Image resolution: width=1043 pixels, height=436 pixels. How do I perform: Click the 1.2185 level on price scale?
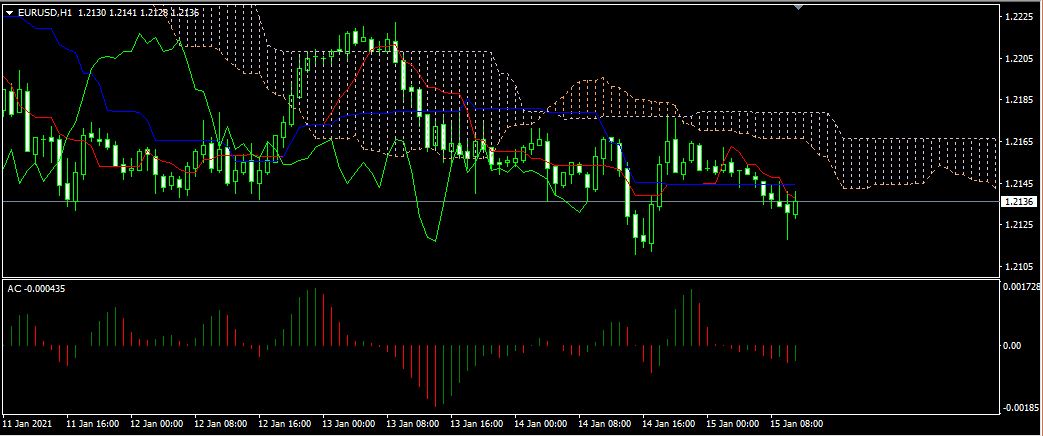1020,101
